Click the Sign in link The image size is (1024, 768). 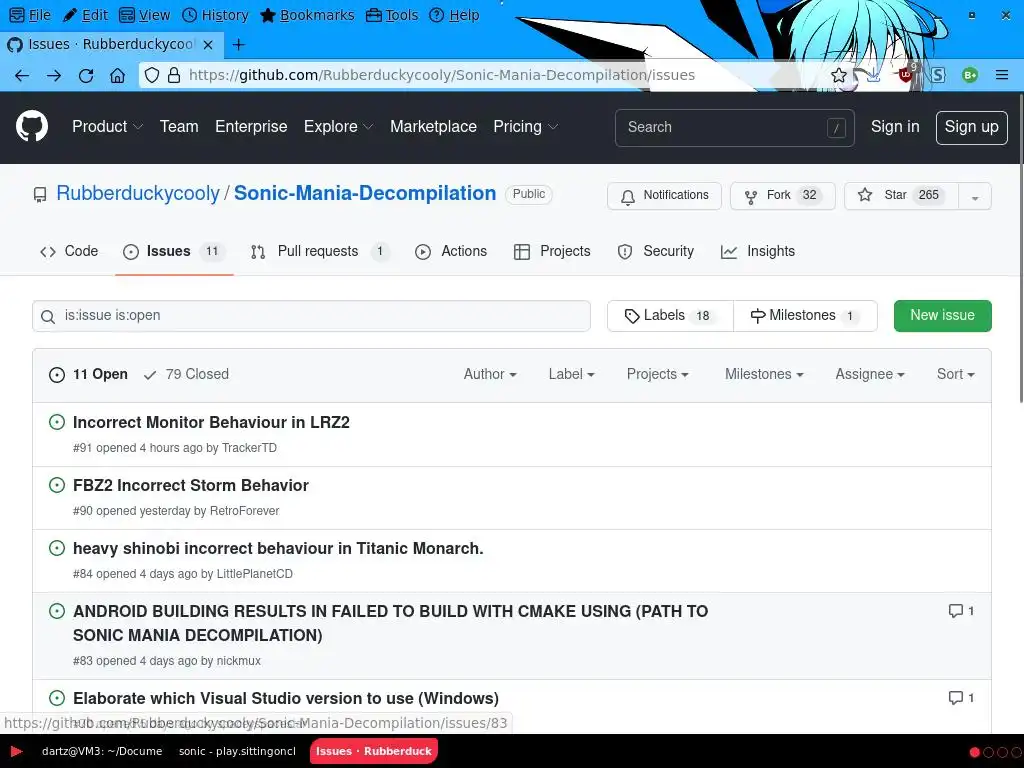click(x=895, y=127)
